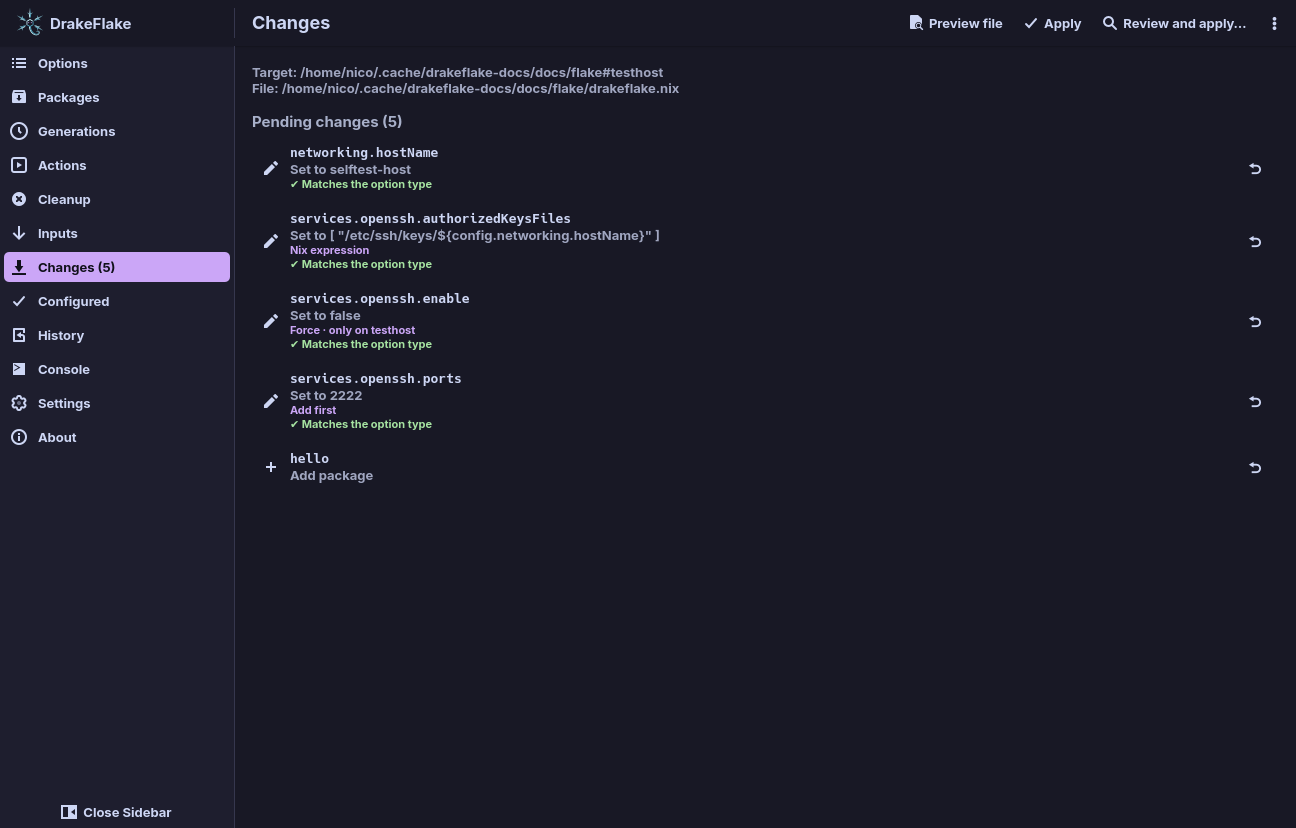Revert the authorizedKeysFiles change

coord(1255,241)
